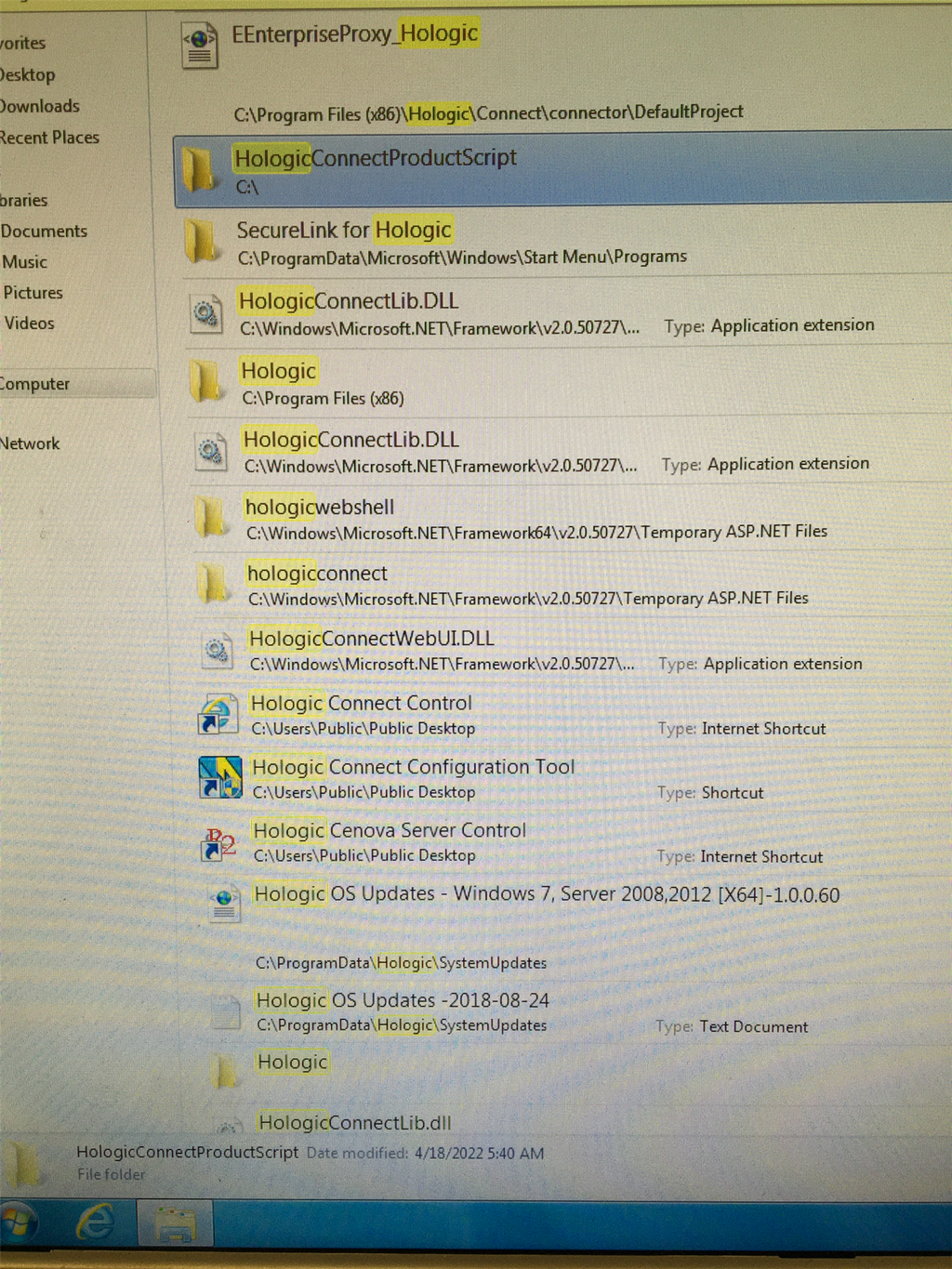Click the Hologic folder below OS Updates -2018-08-24
Screen dimensions: 952x1269
[x=292, y=1062]
